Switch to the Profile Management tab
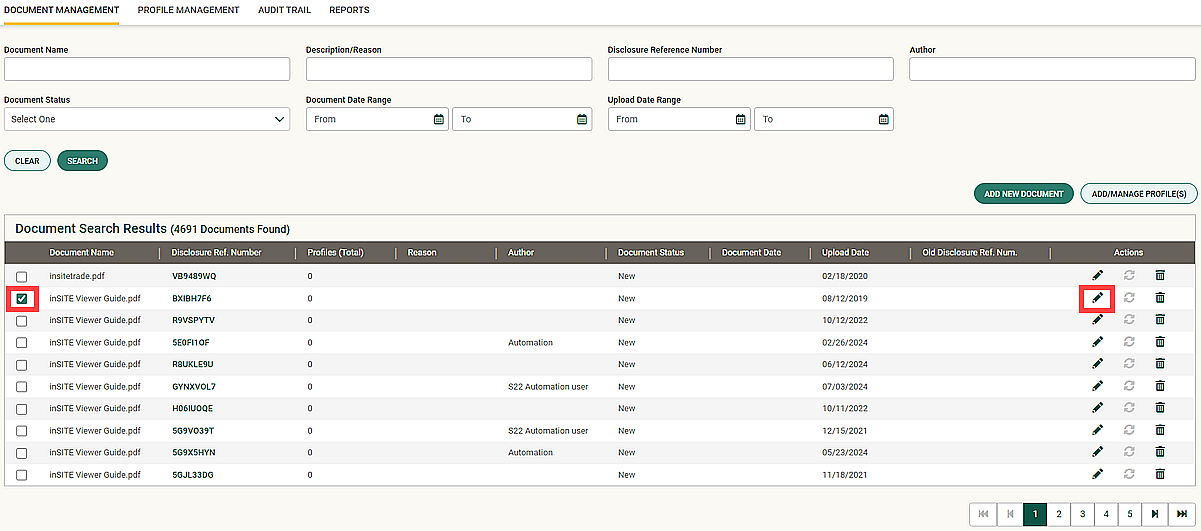 pyautogui.click(x=188, y=10)
